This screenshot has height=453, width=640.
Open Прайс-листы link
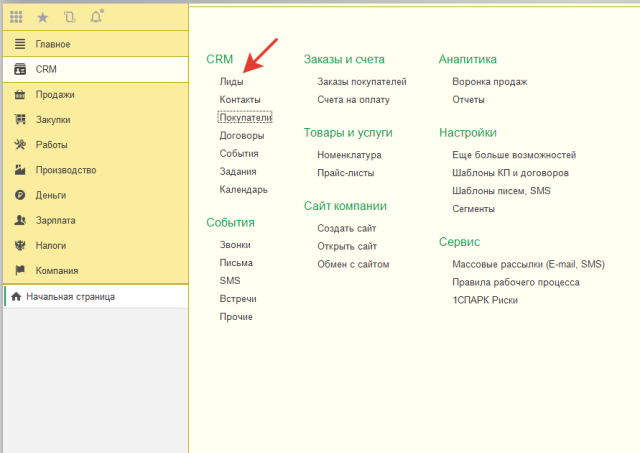(x=346, y=173)
